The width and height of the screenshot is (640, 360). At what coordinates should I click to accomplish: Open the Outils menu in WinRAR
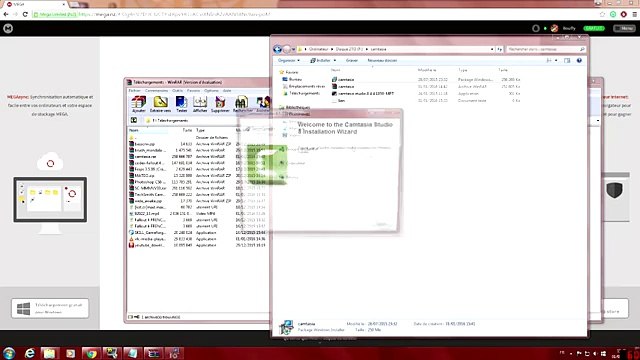[x=178, y=91]
